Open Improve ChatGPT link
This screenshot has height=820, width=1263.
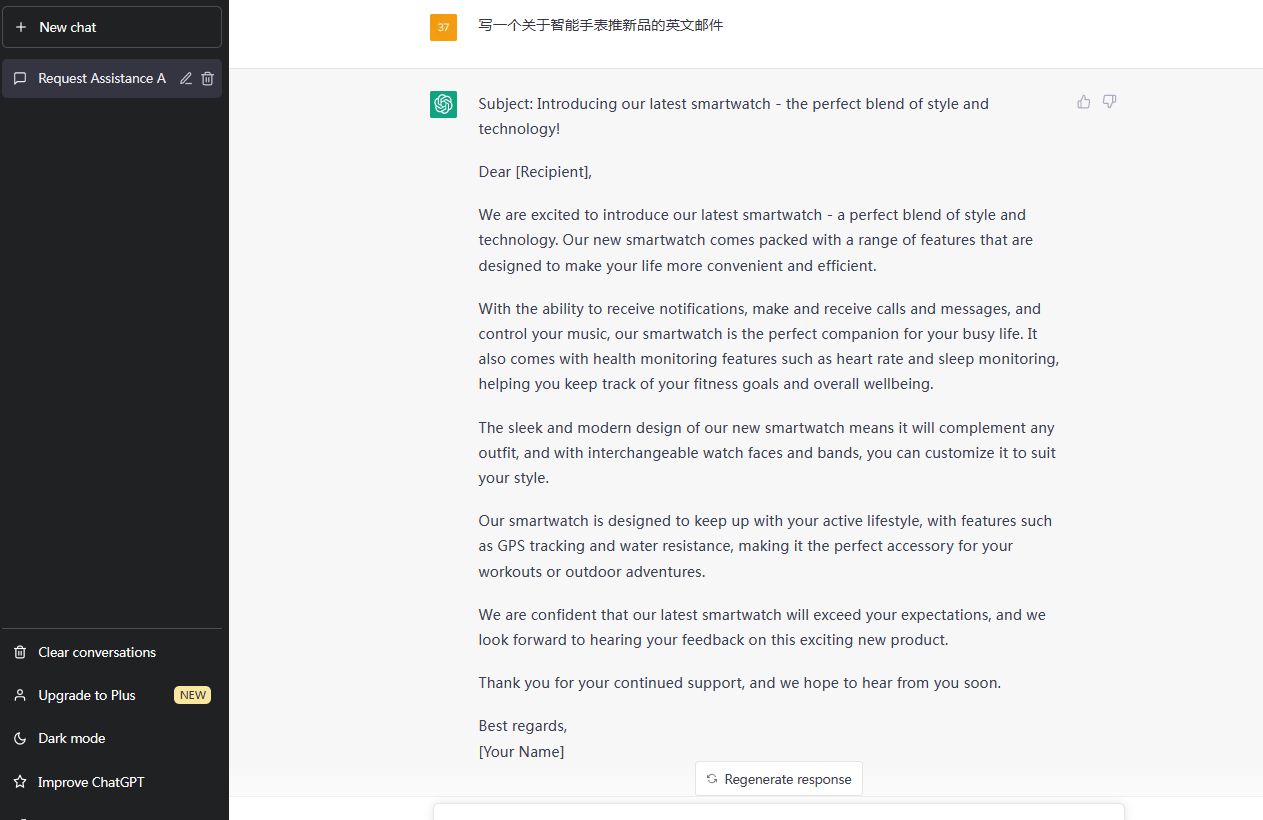tap(91, 782)
